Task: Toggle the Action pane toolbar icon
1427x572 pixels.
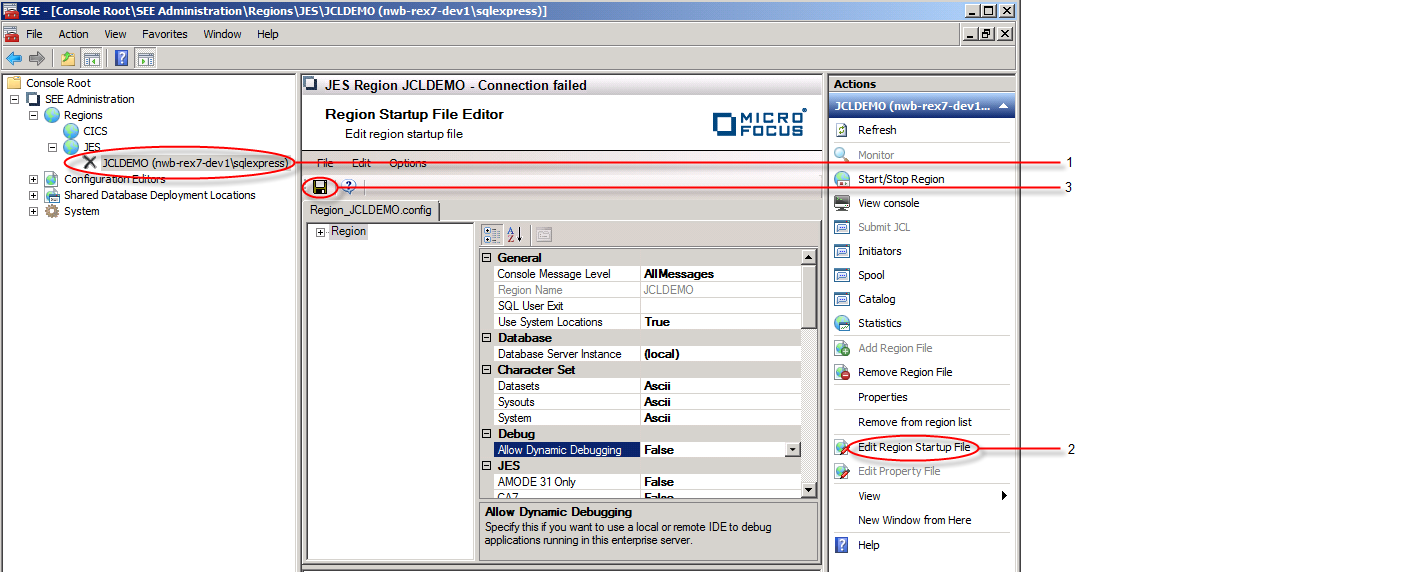Action: pyautogui.click(x=145, y=58)
